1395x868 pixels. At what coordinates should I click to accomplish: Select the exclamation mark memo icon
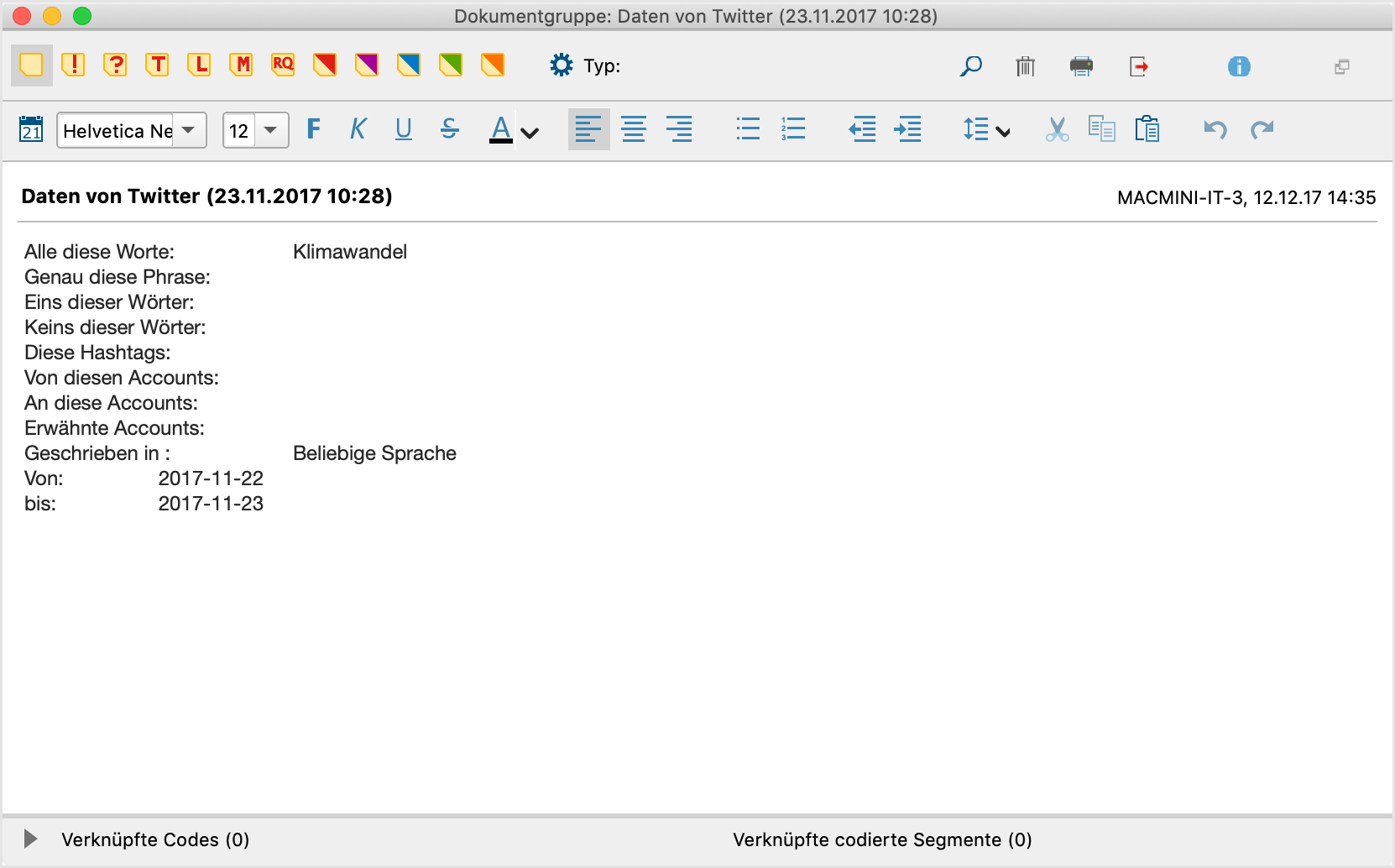pos(74,65)
